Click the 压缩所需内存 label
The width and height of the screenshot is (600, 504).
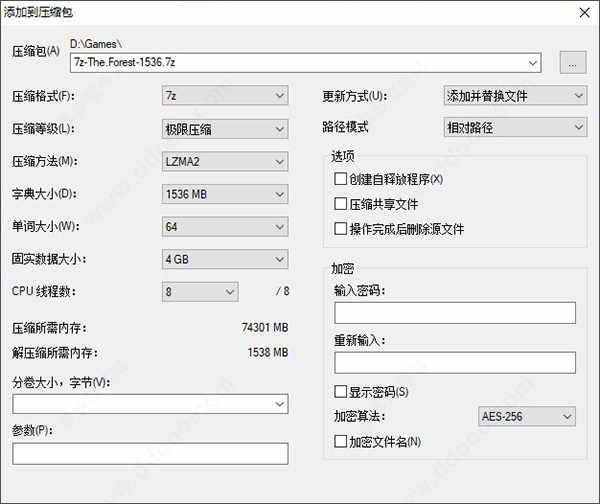pos(49,328)
